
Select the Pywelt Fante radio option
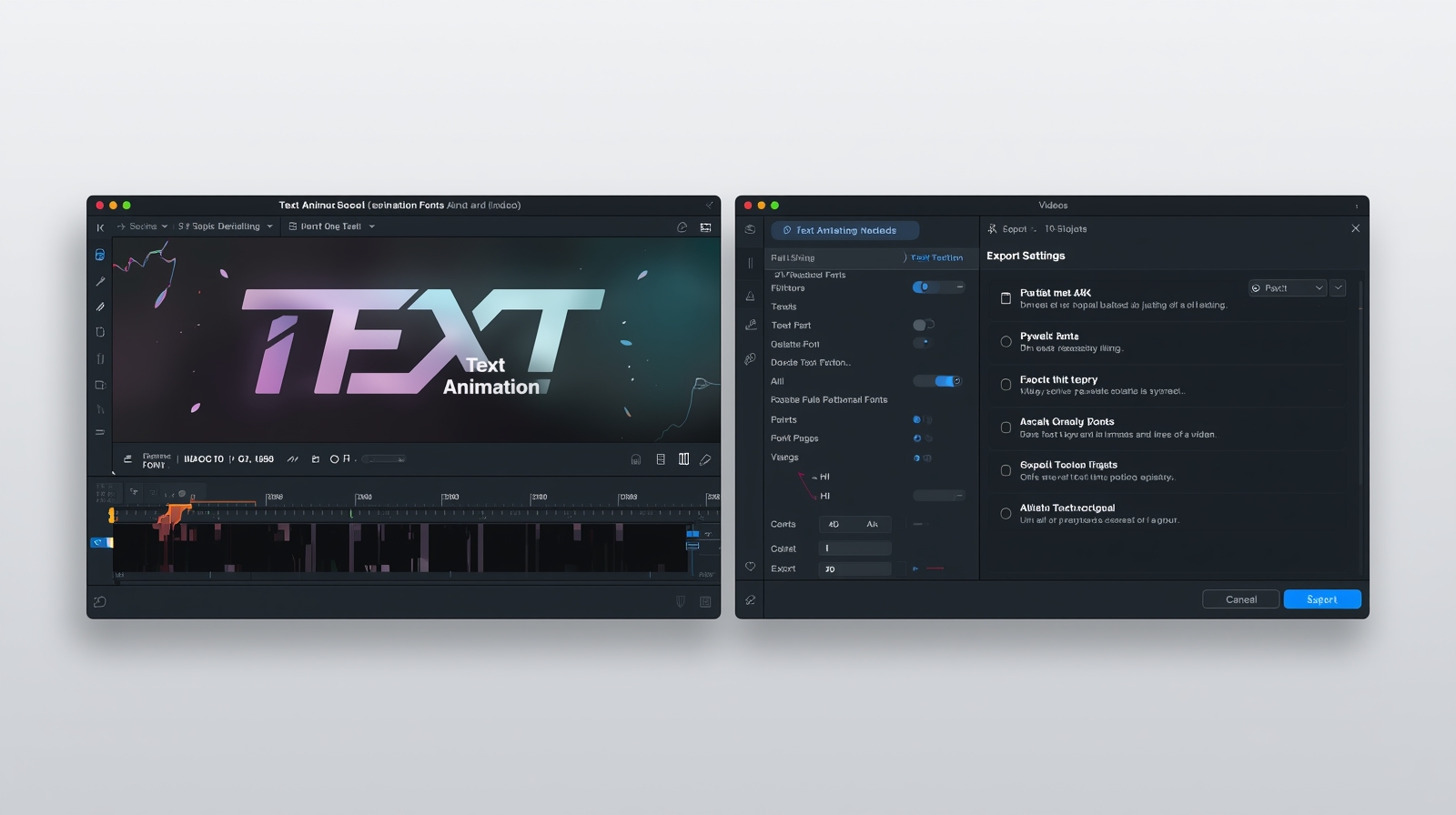1006,342
